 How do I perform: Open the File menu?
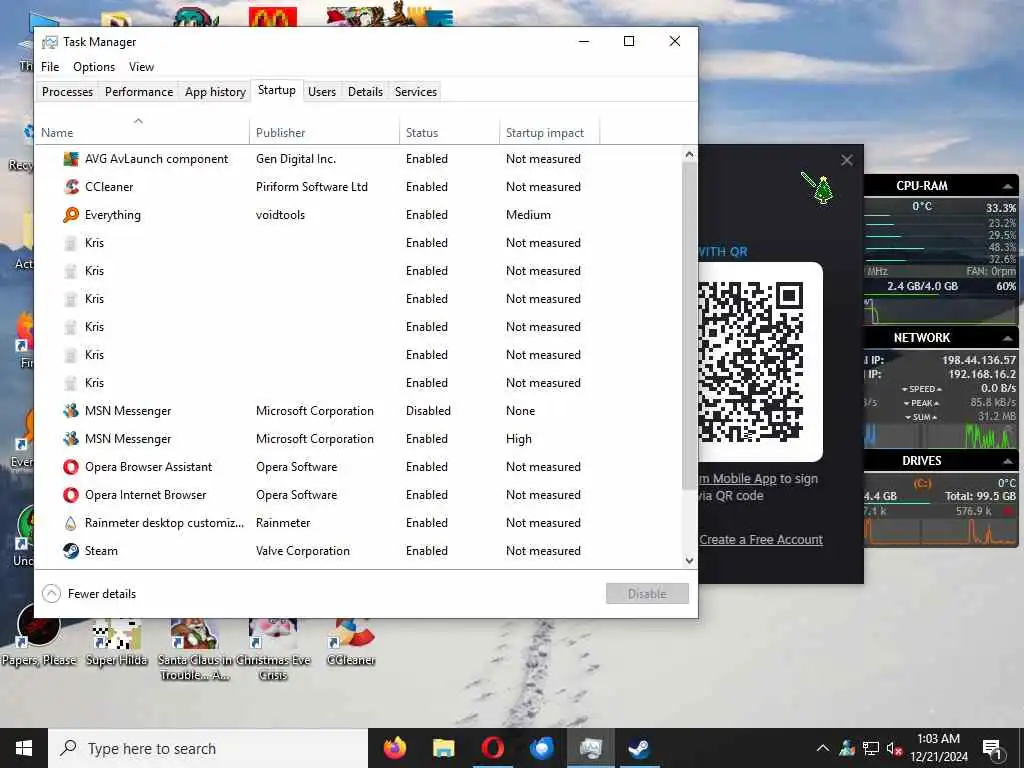50,67
